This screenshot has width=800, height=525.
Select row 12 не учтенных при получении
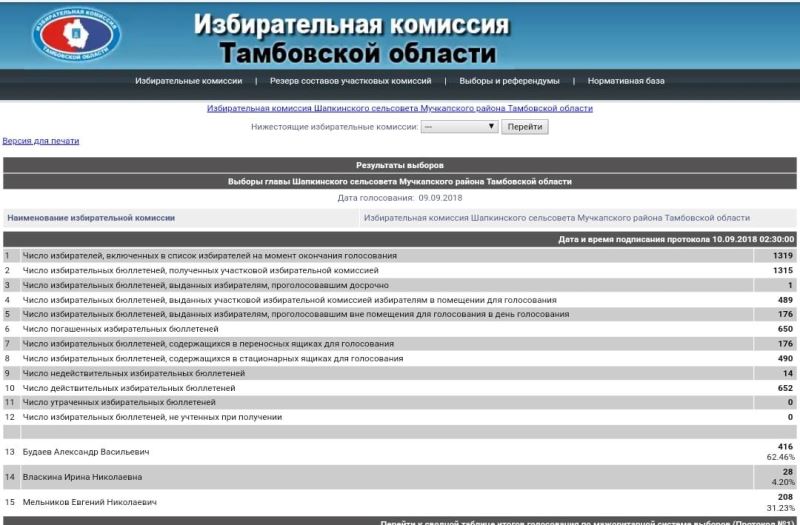point(399,417)
